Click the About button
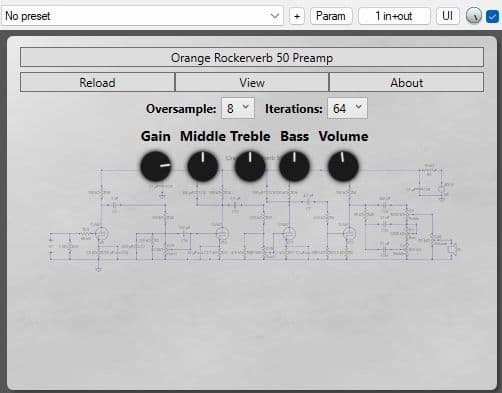Viewport: 502px width, 393px height. click(x=406, y=82)
